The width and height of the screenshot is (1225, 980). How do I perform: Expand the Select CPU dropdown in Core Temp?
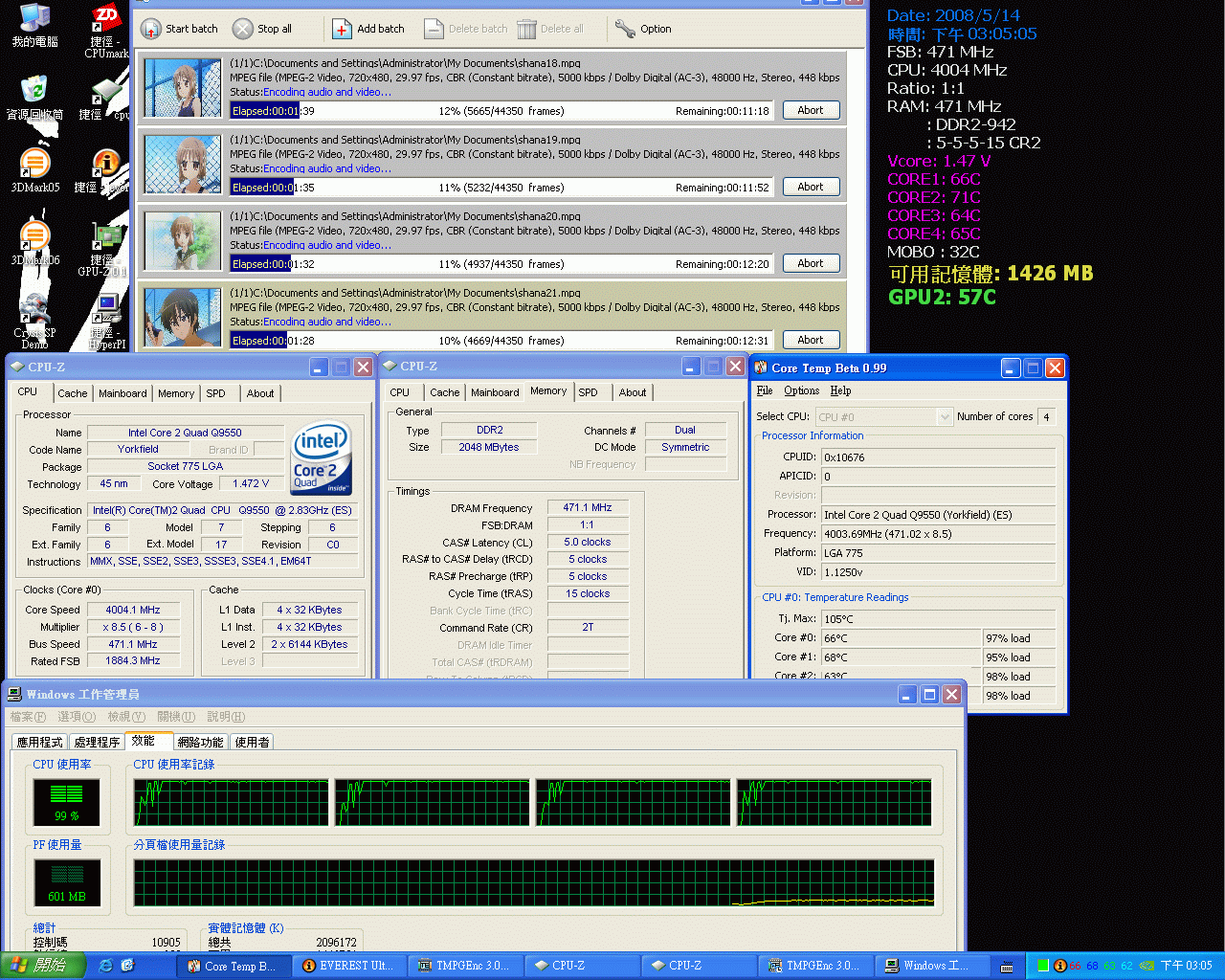(945, 416)
